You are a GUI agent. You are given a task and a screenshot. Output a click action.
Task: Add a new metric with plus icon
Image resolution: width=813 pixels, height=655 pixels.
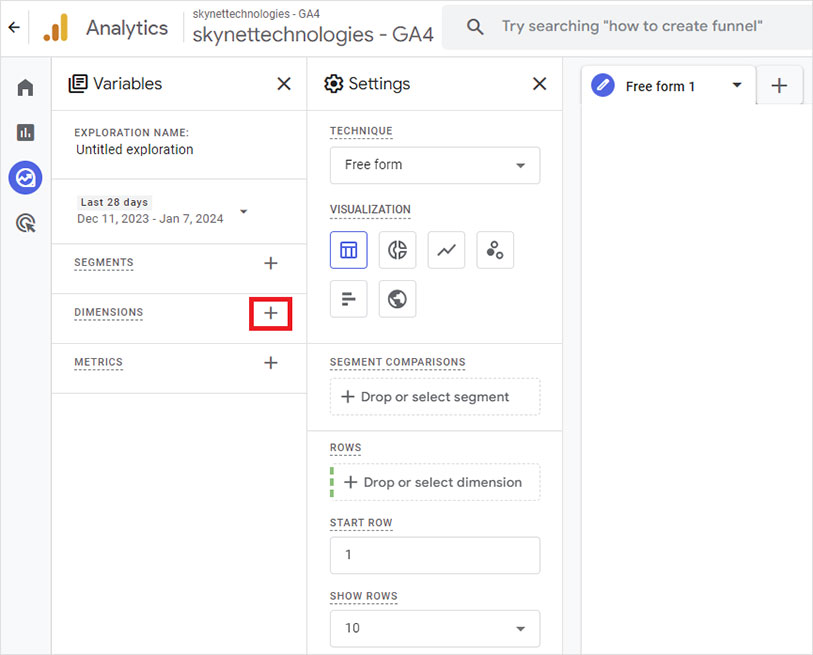pyautogui.click(x=270, y=363)
